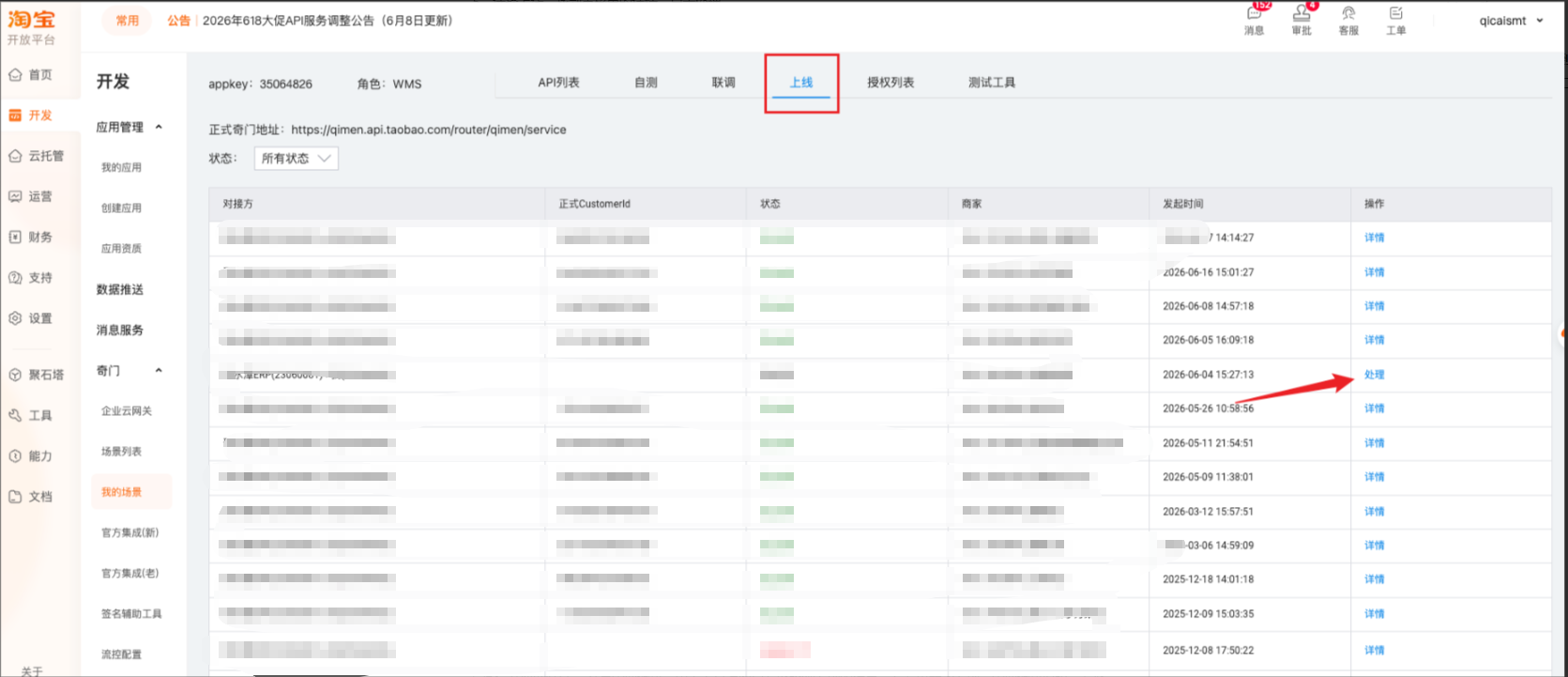
Task: Open 支持 in left sidebar
Action: 31,278
